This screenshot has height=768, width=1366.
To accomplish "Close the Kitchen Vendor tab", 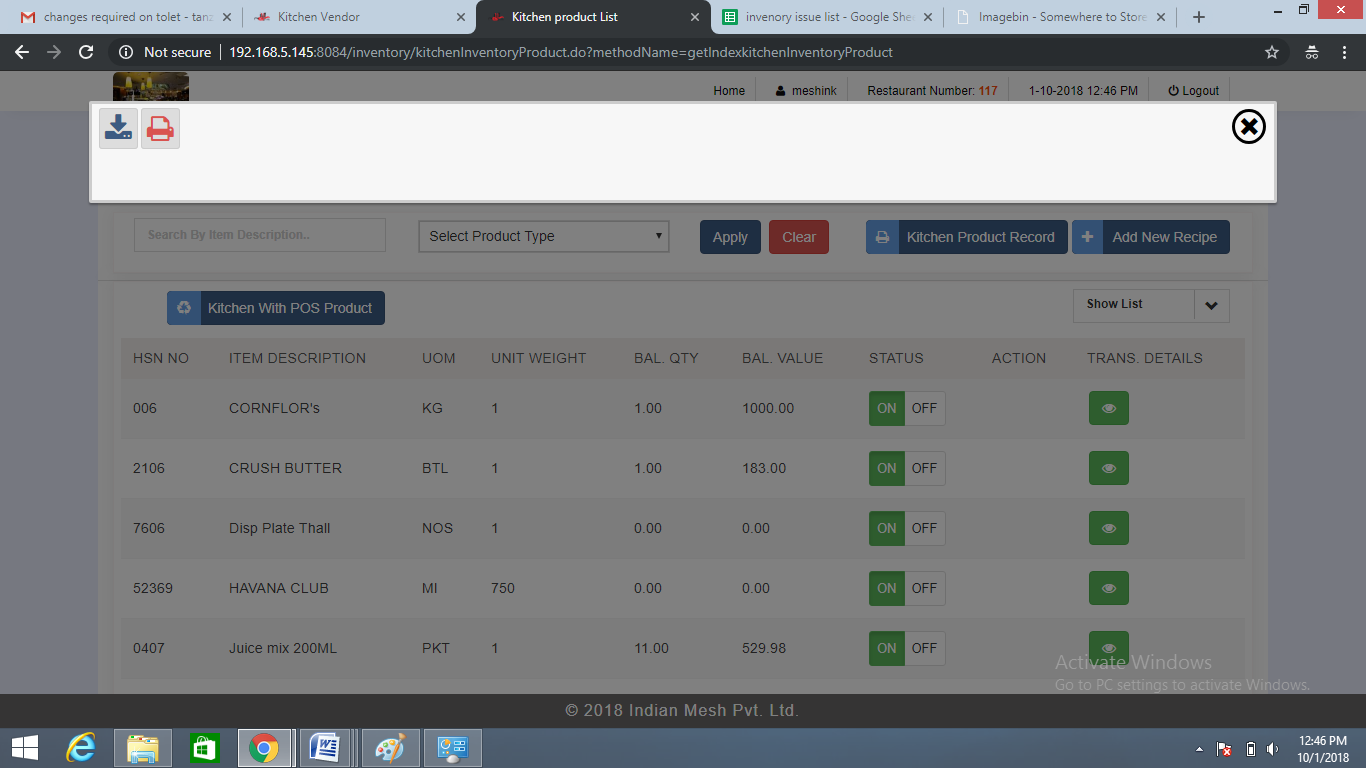I will [x=460, y=18].
